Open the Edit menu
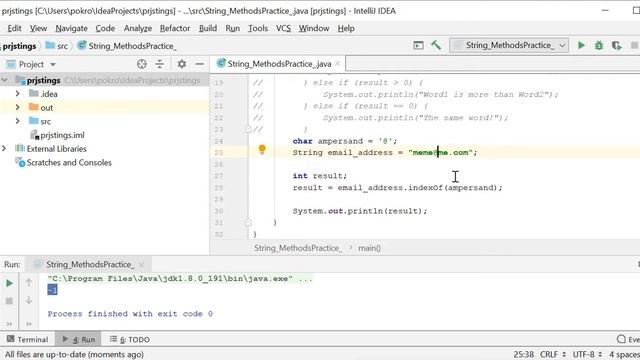 point(14,28)
